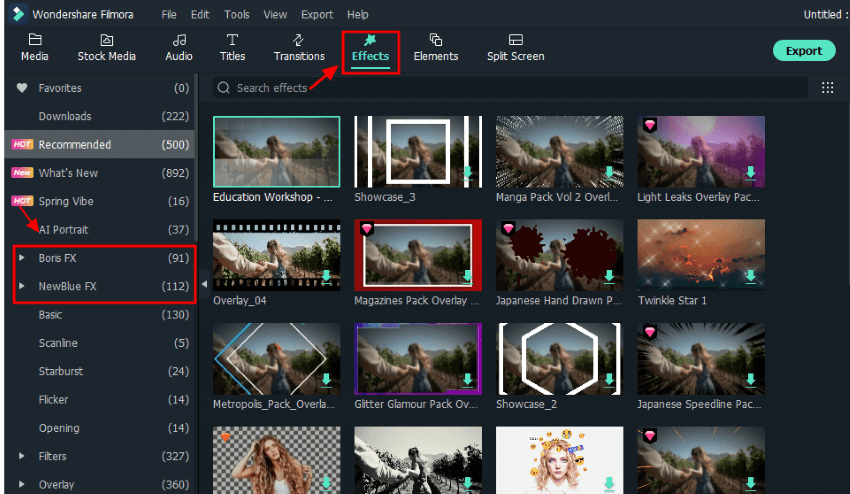The height and width of the screenshot is (494, 850).
Task: Select the Effects tab
Action: [x=370, y=49]
